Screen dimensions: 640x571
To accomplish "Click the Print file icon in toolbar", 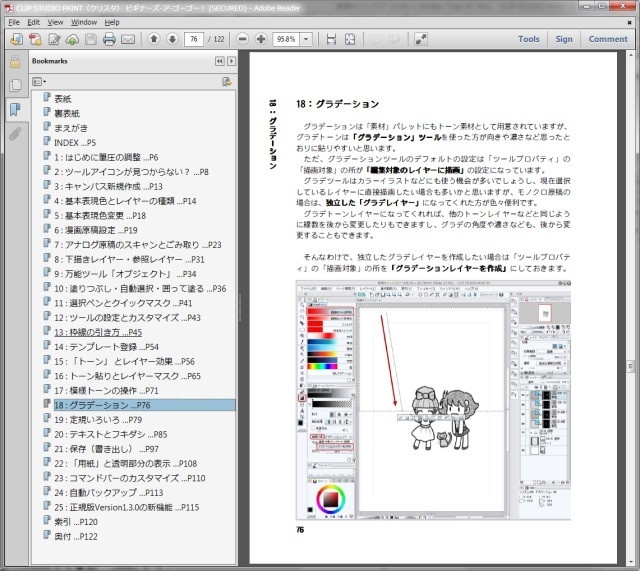I will [x=109, y=40].
